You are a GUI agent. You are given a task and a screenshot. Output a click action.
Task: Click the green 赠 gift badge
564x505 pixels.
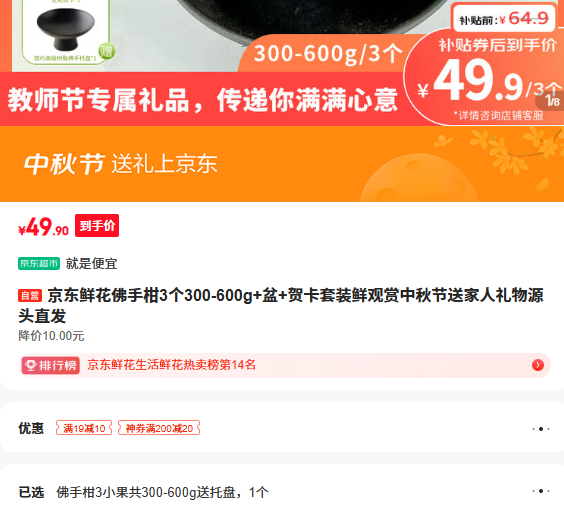pyautogui.click(x=106, y=51)
